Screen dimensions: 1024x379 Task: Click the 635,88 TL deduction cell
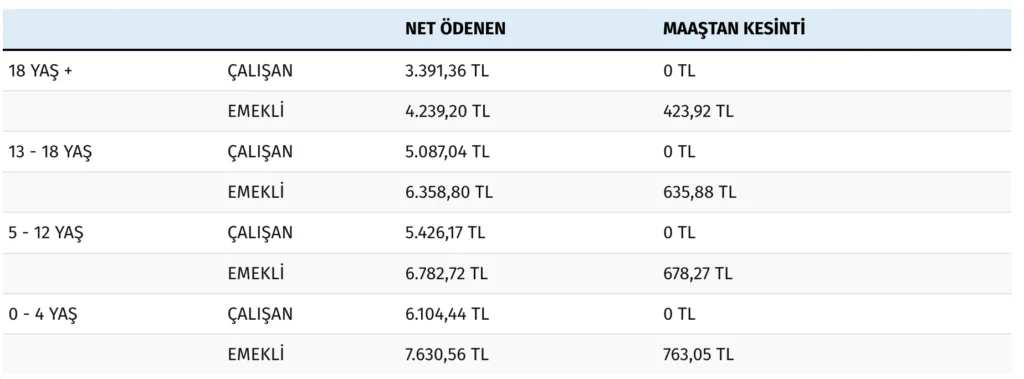(699, 192)
